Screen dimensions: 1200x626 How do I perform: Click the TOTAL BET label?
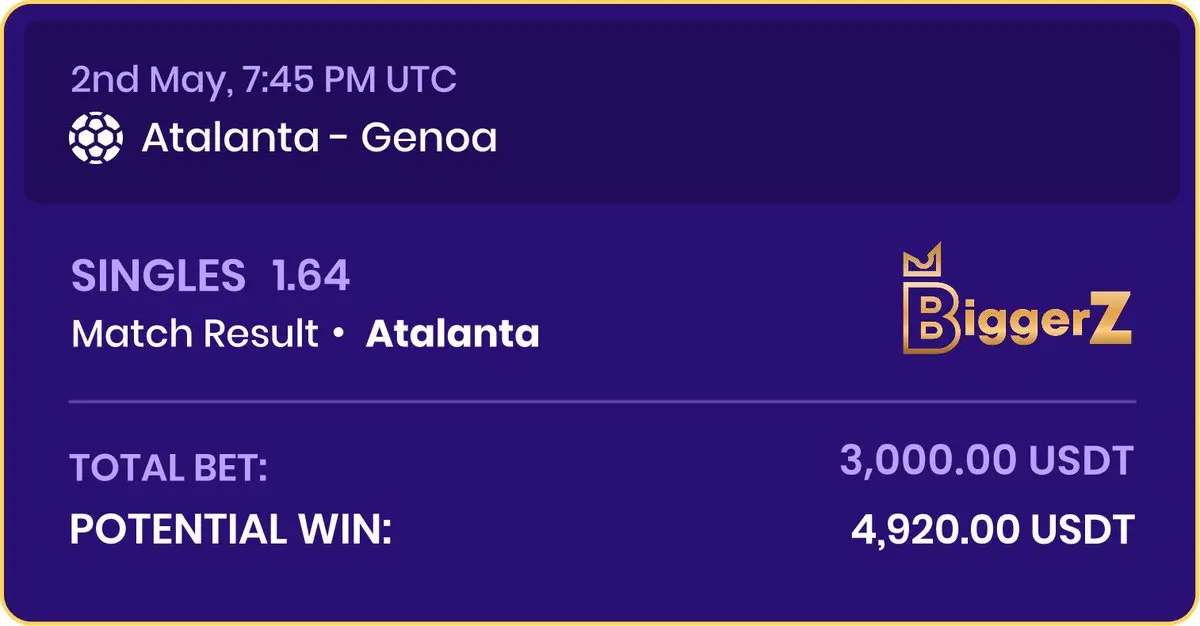pos(169,467)
